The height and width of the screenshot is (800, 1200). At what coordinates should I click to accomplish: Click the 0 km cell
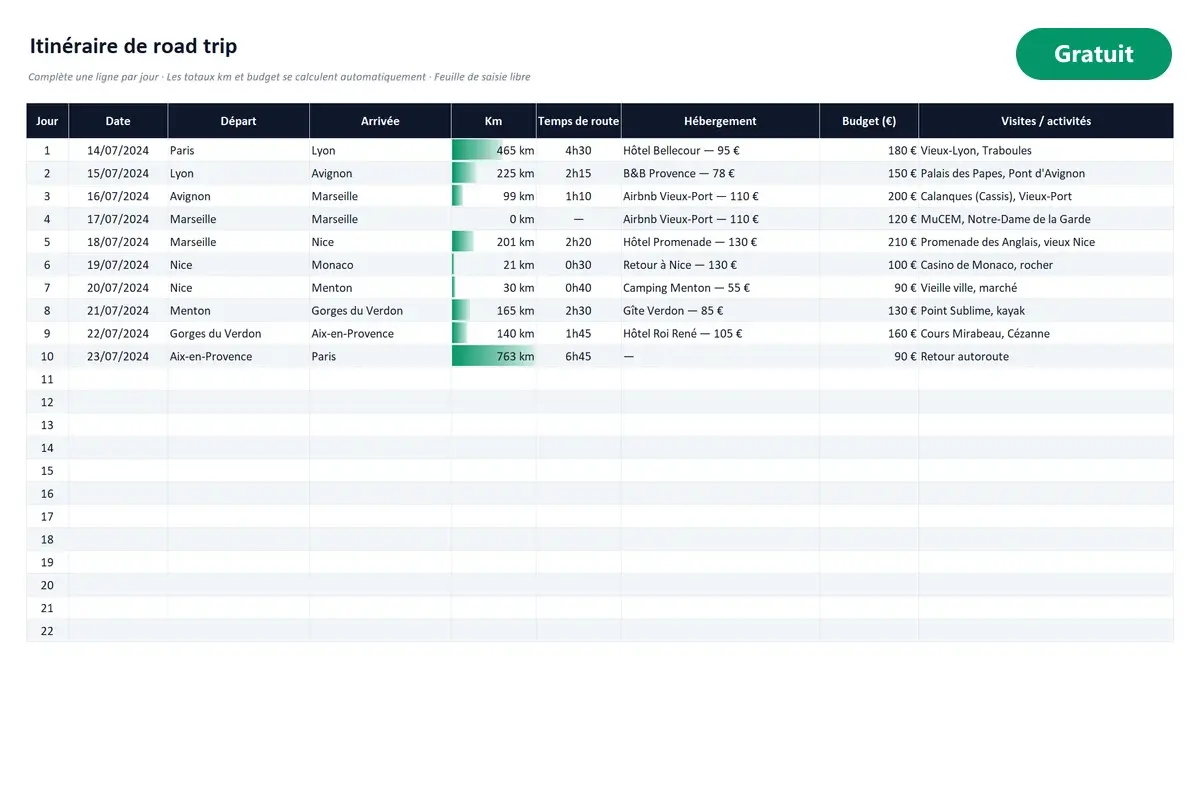(x=494, y=219)
